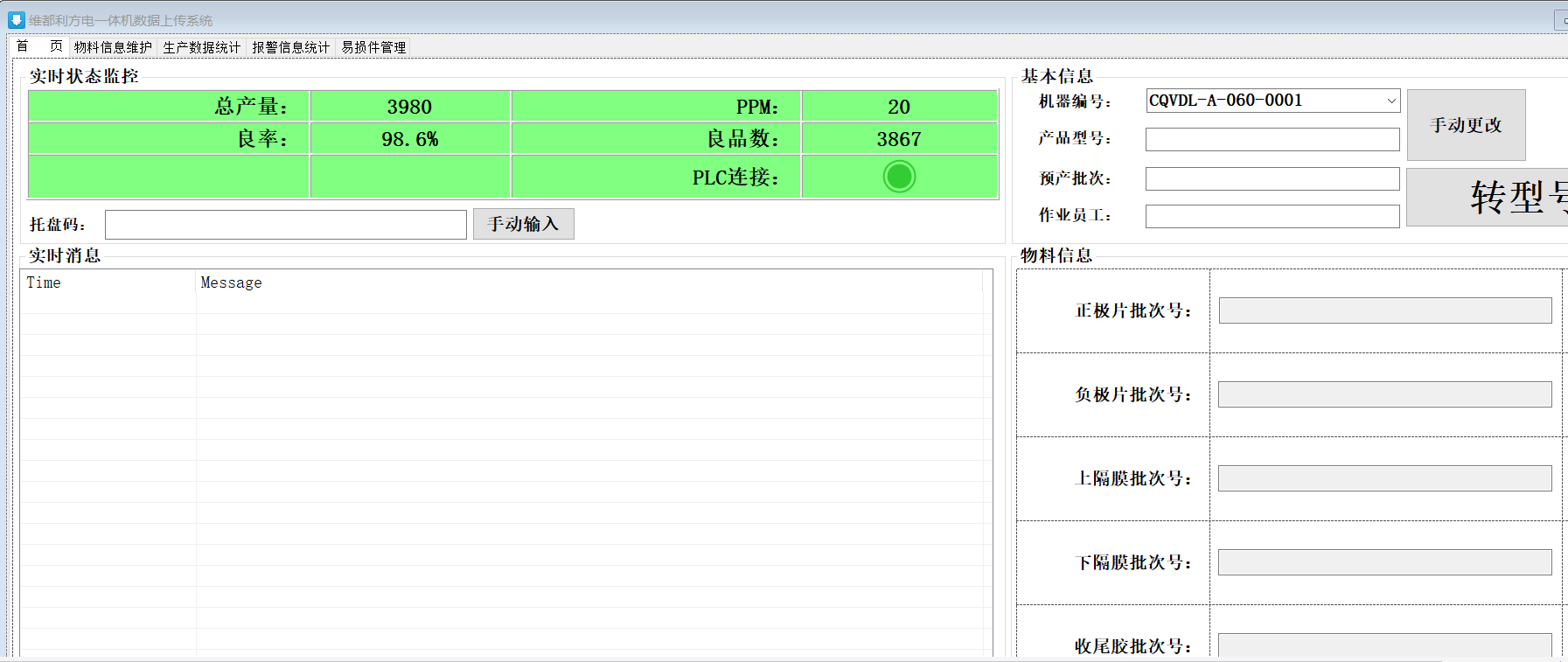Screen dimensions: 1568x662
Task: Click the 转型号 button
Action: (1487, 198)
